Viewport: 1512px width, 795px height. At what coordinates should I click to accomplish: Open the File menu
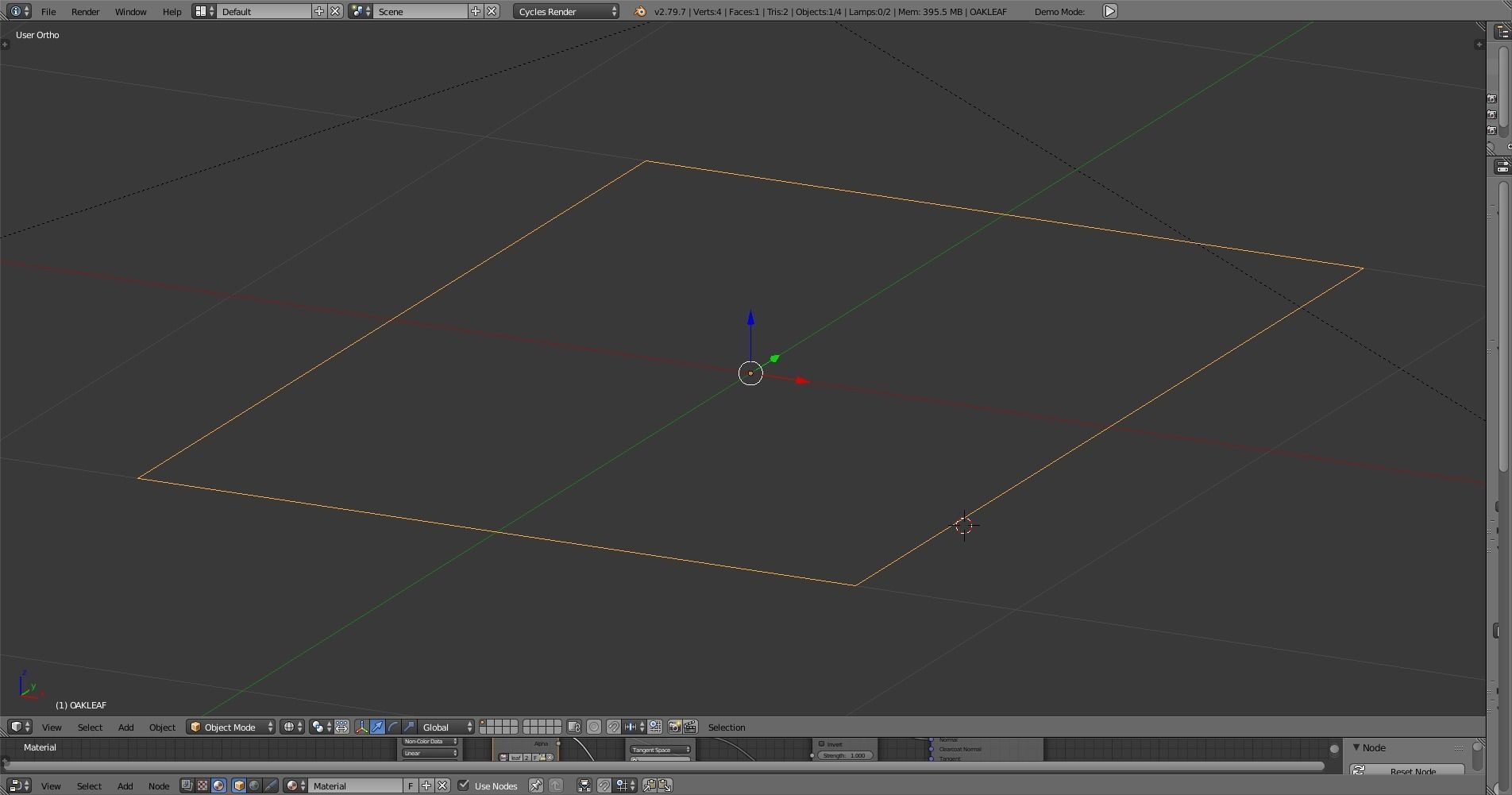[48, 12]
